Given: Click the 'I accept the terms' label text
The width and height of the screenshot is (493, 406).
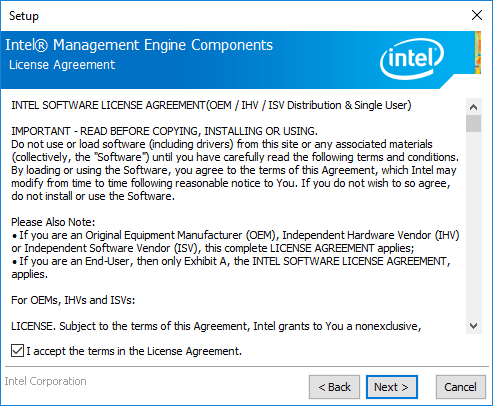Looking at the screenshot, I should click(134, 351).
